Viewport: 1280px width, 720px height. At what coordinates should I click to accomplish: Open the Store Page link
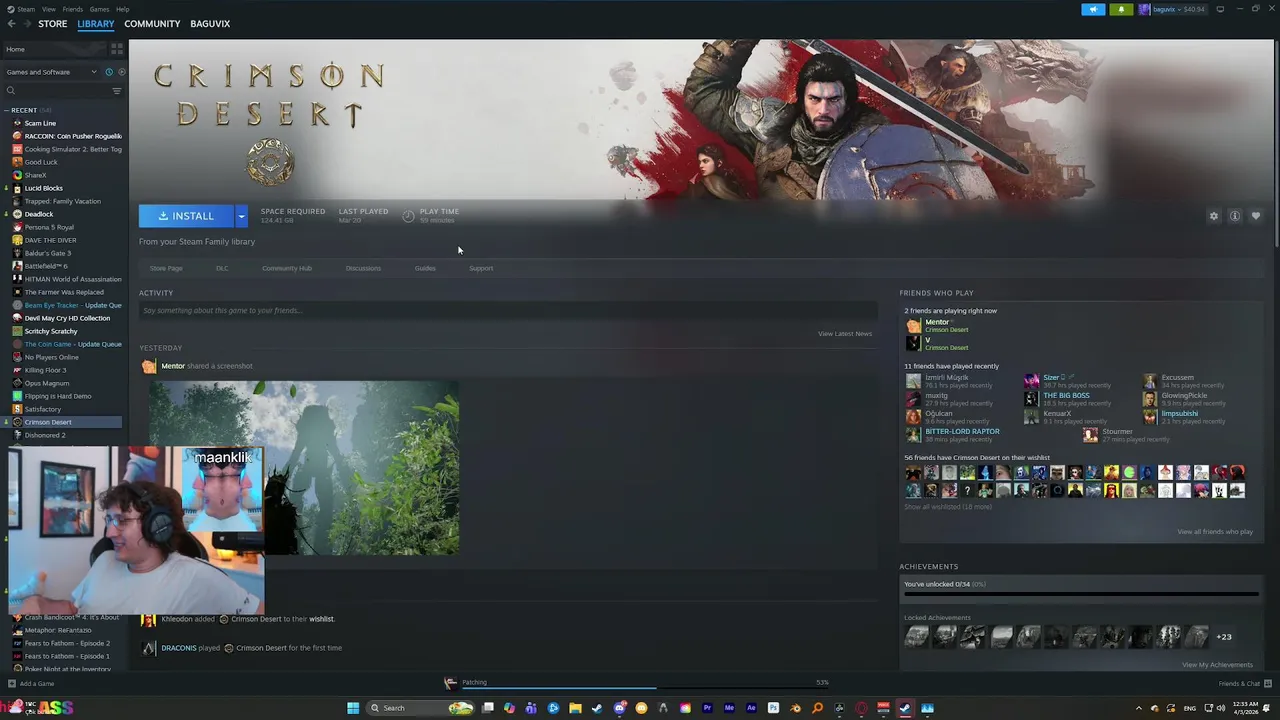(x=166, y=268)
